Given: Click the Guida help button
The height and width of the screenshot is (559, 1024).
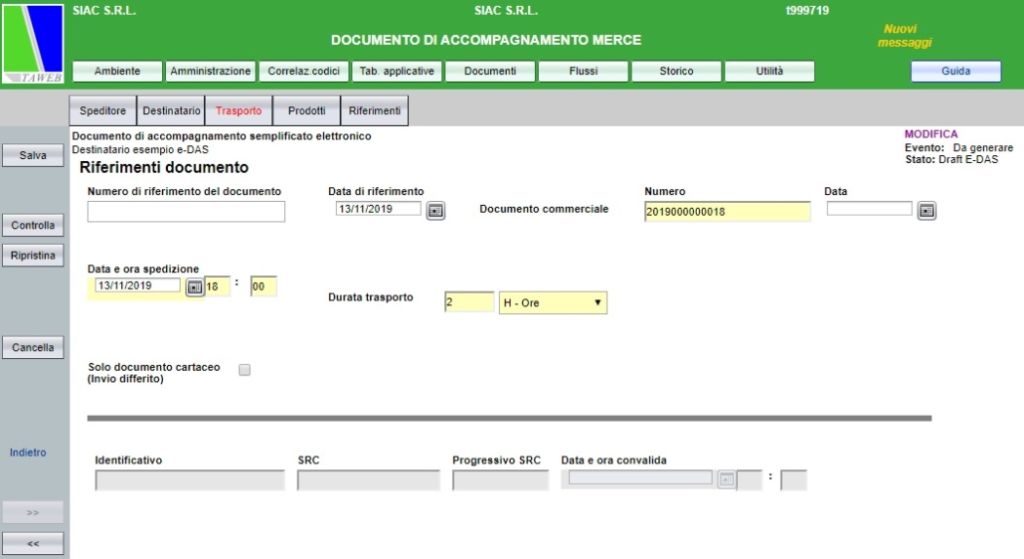Looking at the screenshot, I should (x=955, y=71).
